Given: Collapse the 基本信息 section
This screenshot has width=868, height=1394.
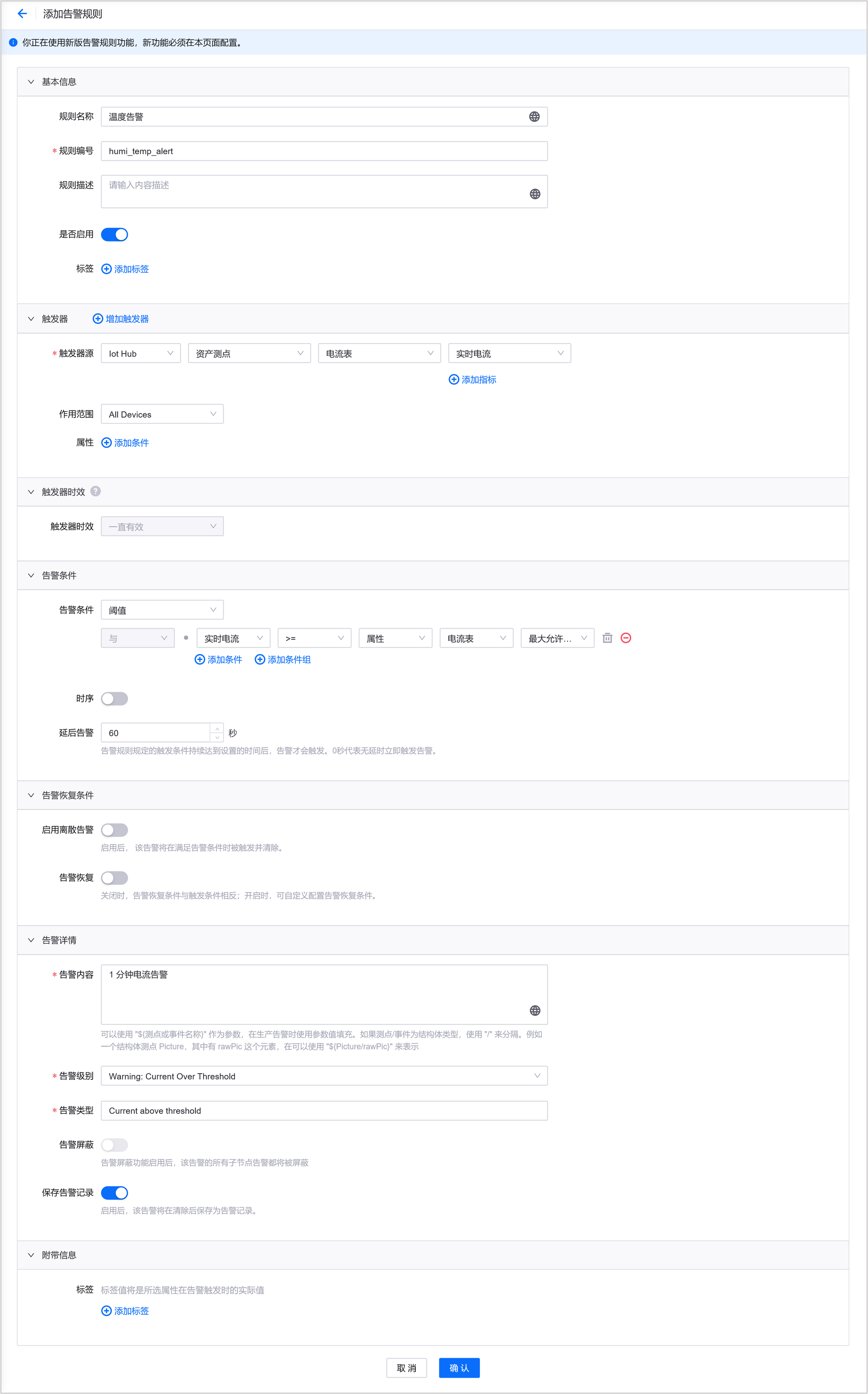Looking at the screenshot, I should [x=31, y=82].
